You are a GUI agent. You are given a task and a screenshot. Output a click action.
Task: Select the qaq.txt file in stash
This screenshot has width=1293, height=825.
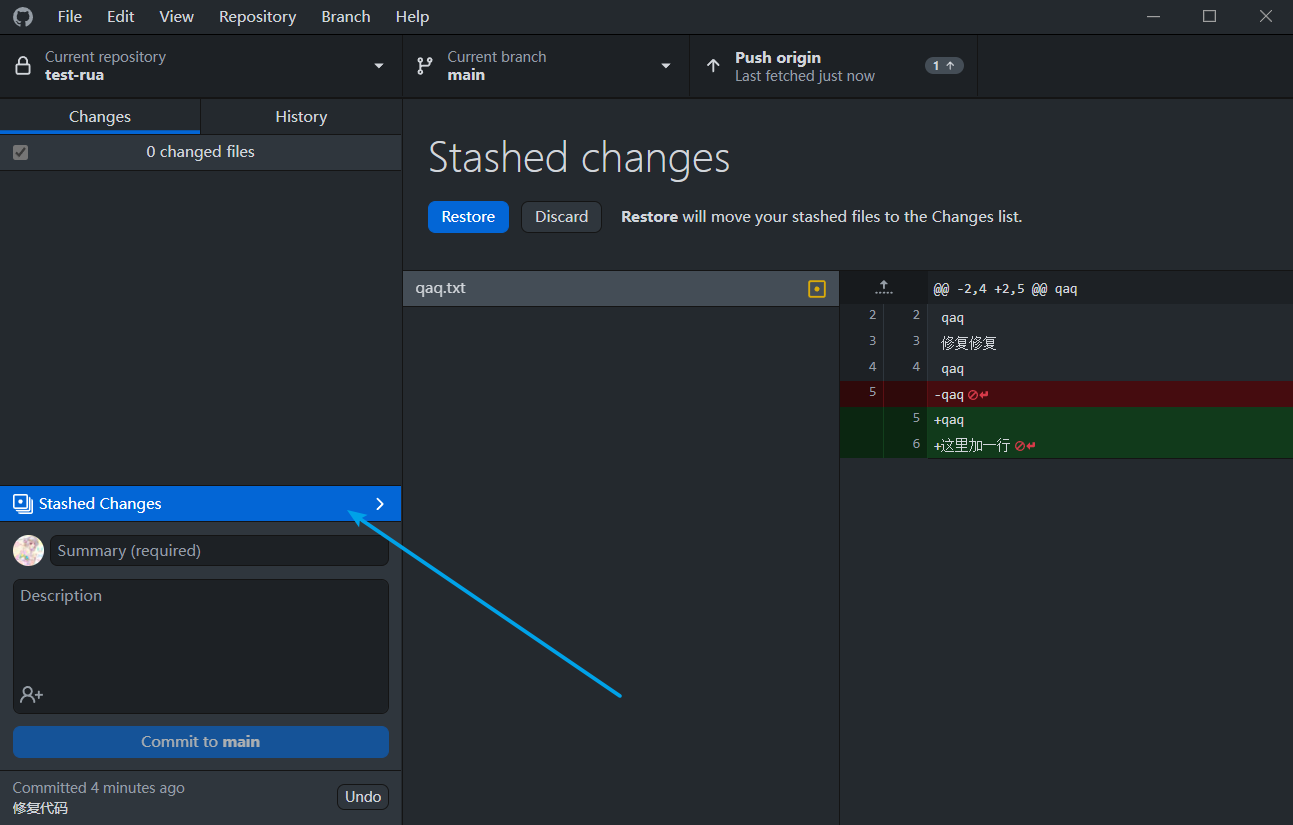tap(600, 289)
